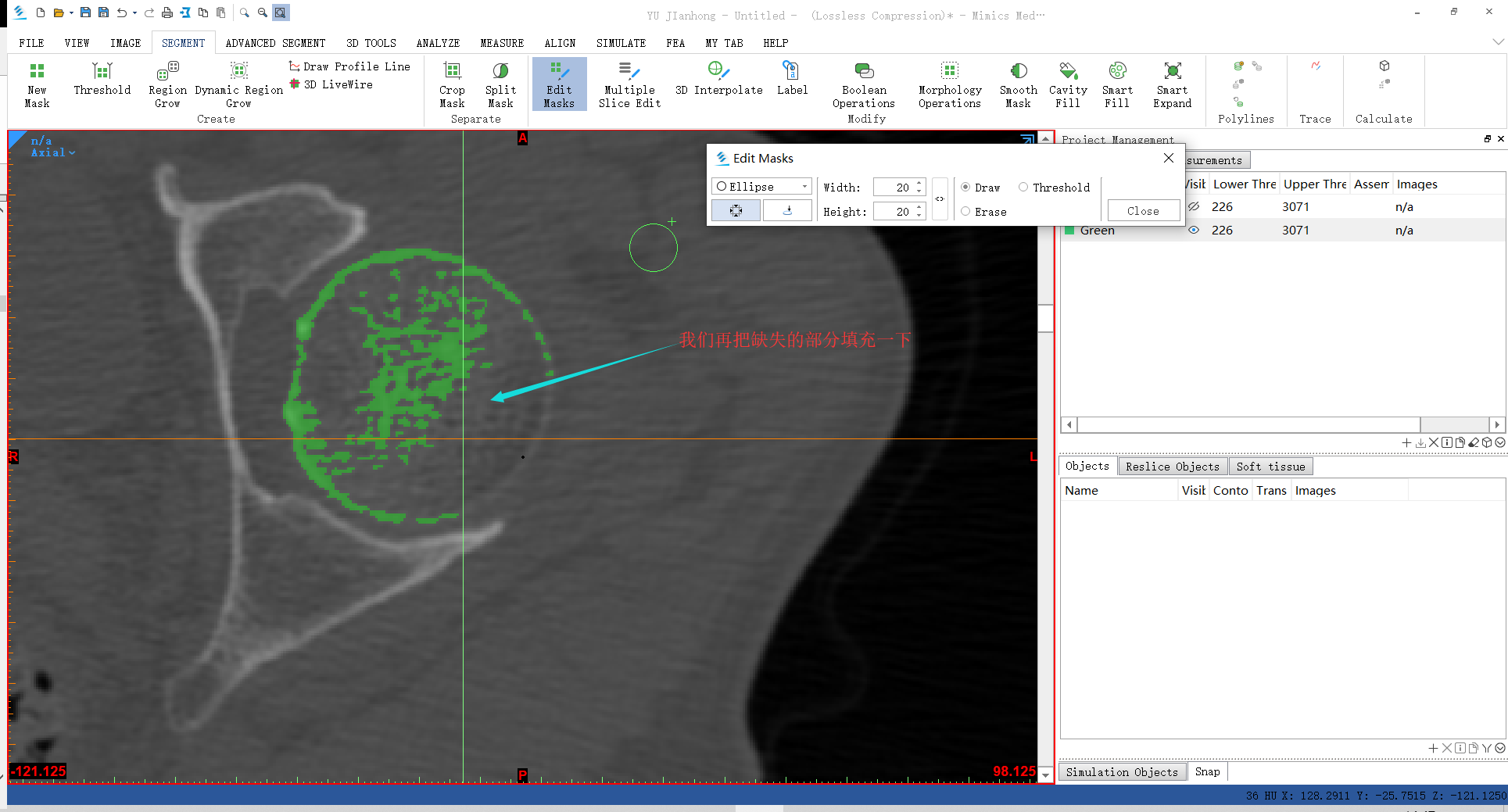Toggle the Edit Masks tool

pyautogui.click(x=559, y=85)
